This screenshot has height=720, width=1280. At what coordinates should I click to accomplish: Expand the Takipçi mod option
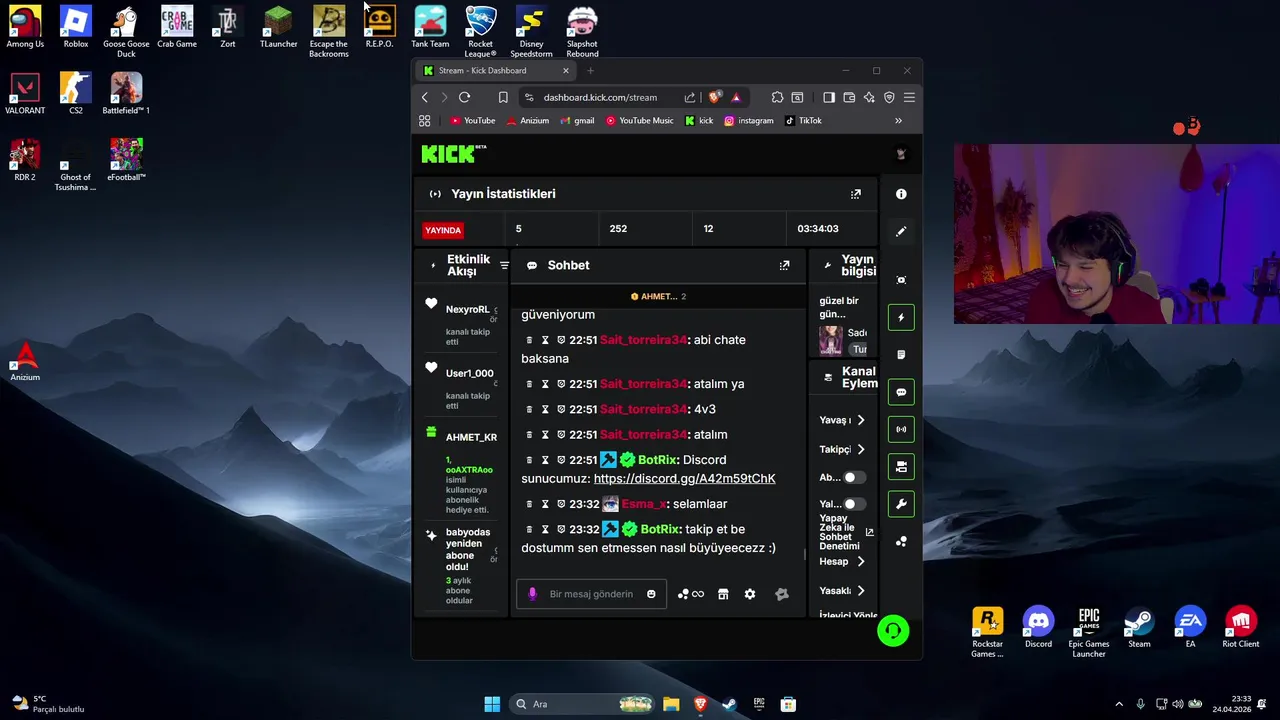click(x=860, y=449)
